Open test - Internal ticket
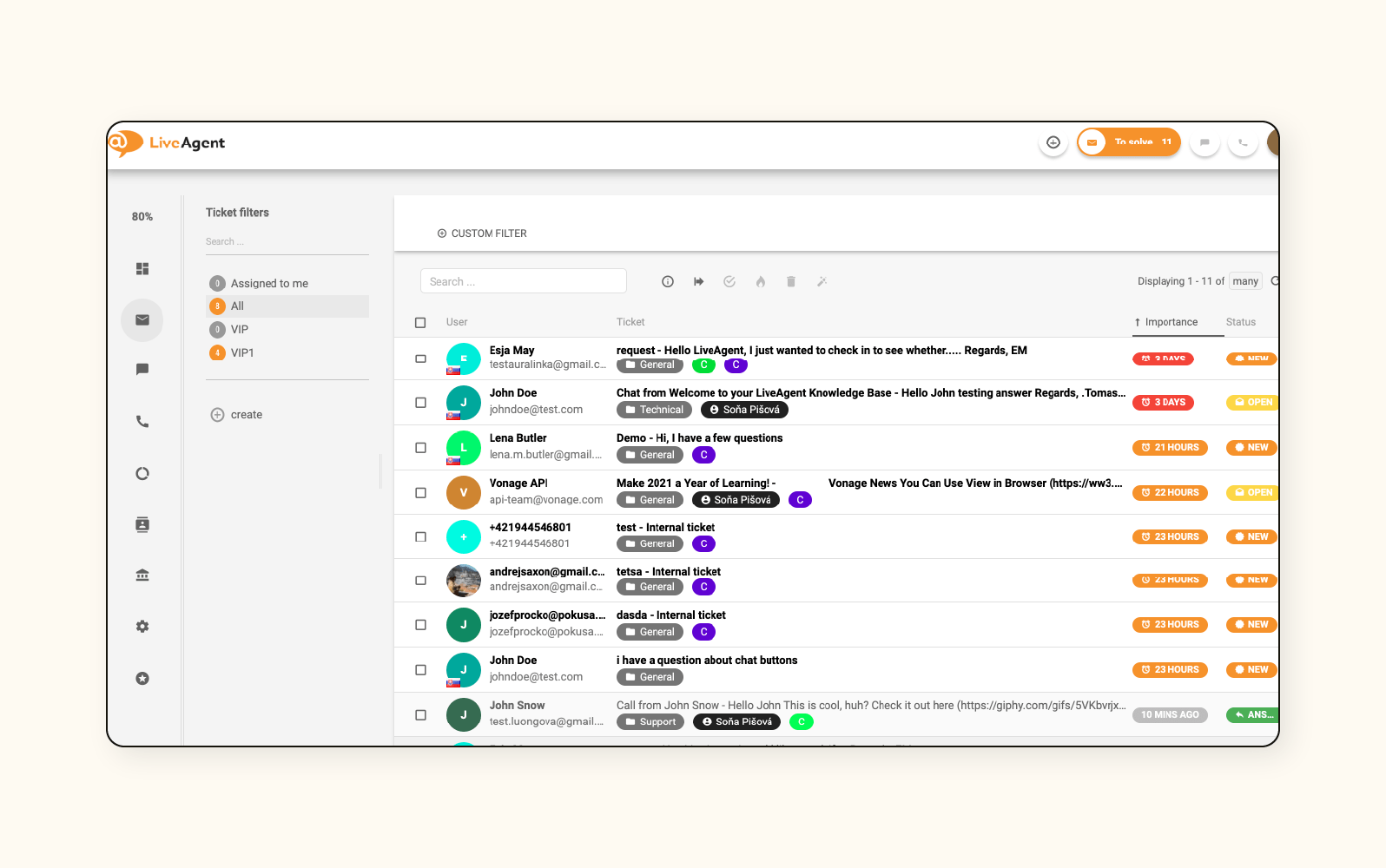The height and width of the screenshot is (868, 1386). tap(665, 528)
